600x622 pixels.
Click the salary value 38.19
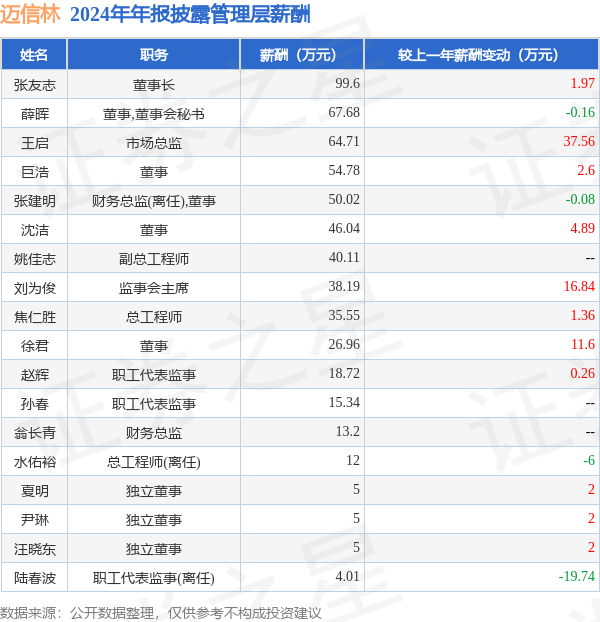(344, 286)
